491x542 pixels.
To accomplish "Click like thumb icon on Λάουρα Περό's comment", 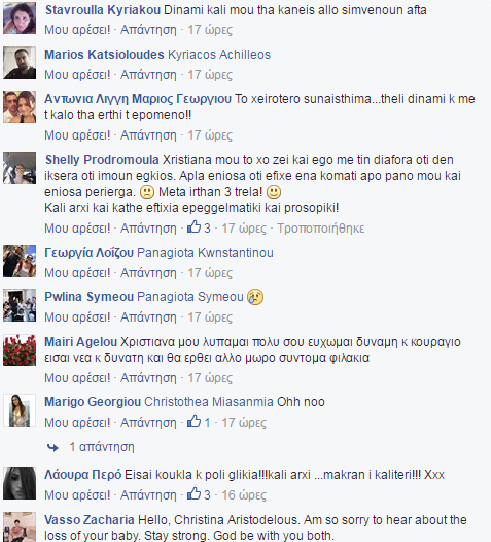I will point(194,494).
